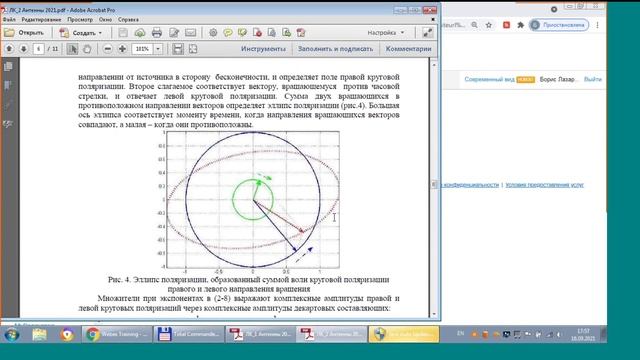Click the 101% zoom value field
Screen dimensions: 640x360
point(142,49)
